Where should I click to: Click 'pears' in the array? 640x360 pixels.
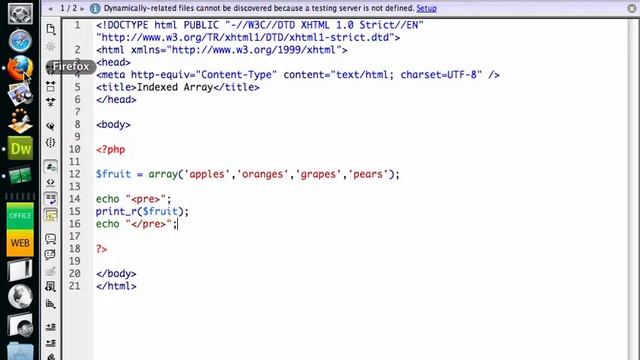(368, 174)
